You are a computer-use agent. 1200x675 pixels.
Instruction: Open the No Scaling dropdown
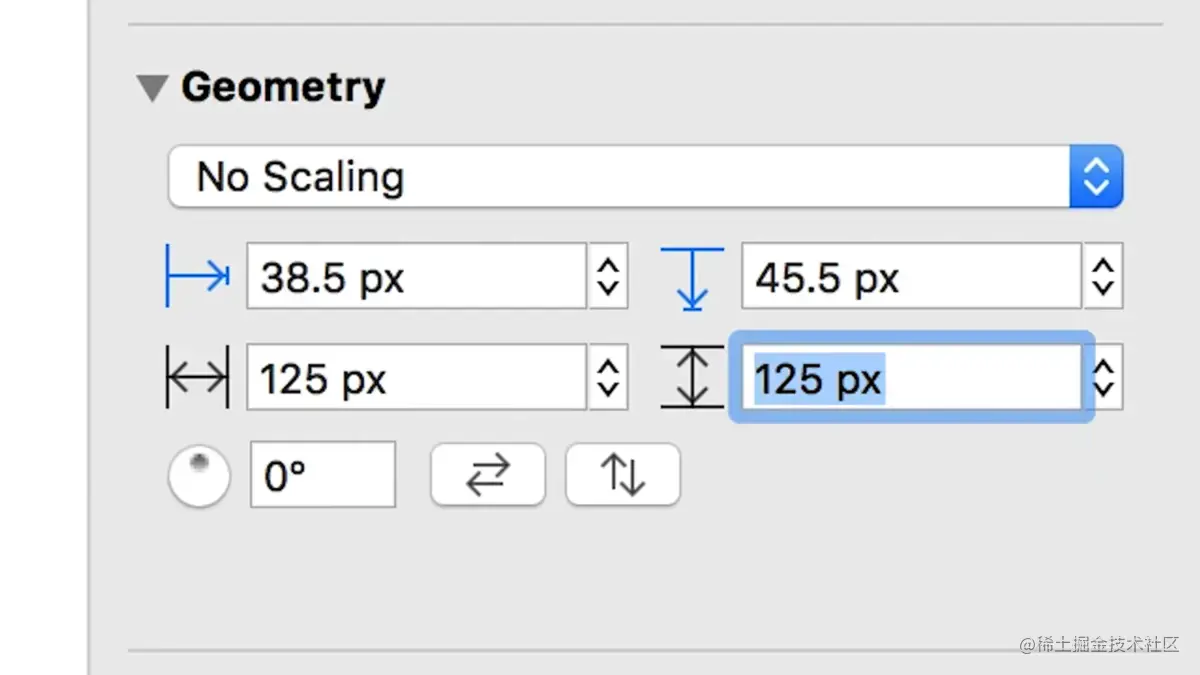pos(620,177)
